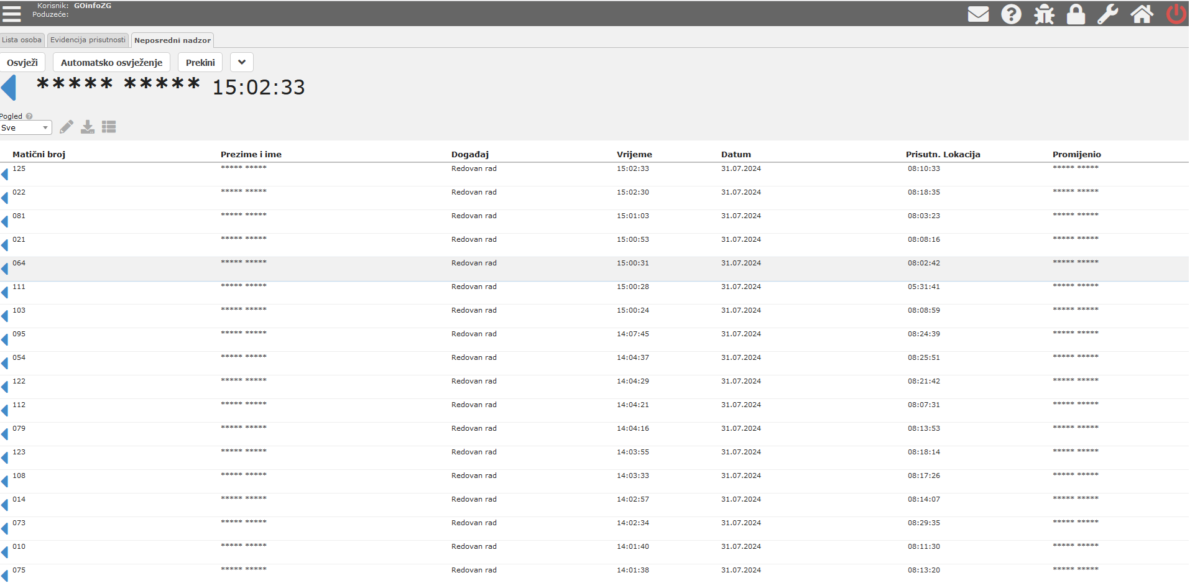Click blue arrow of row 079

(x=4, y=435)
